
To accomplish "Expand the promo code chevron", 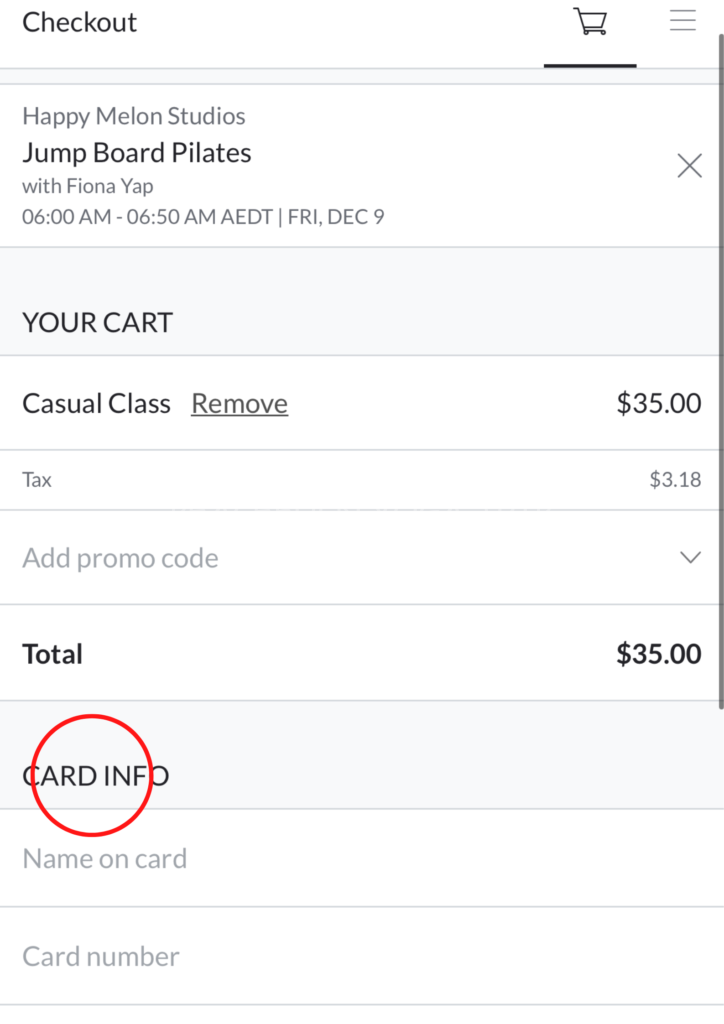I will (690, 557).
